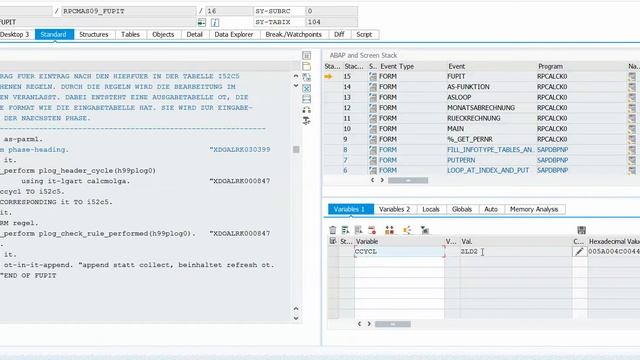The image size is (640, 360).
Task: Click the window icon in the editor side toolbar
Action: point(307,66)
